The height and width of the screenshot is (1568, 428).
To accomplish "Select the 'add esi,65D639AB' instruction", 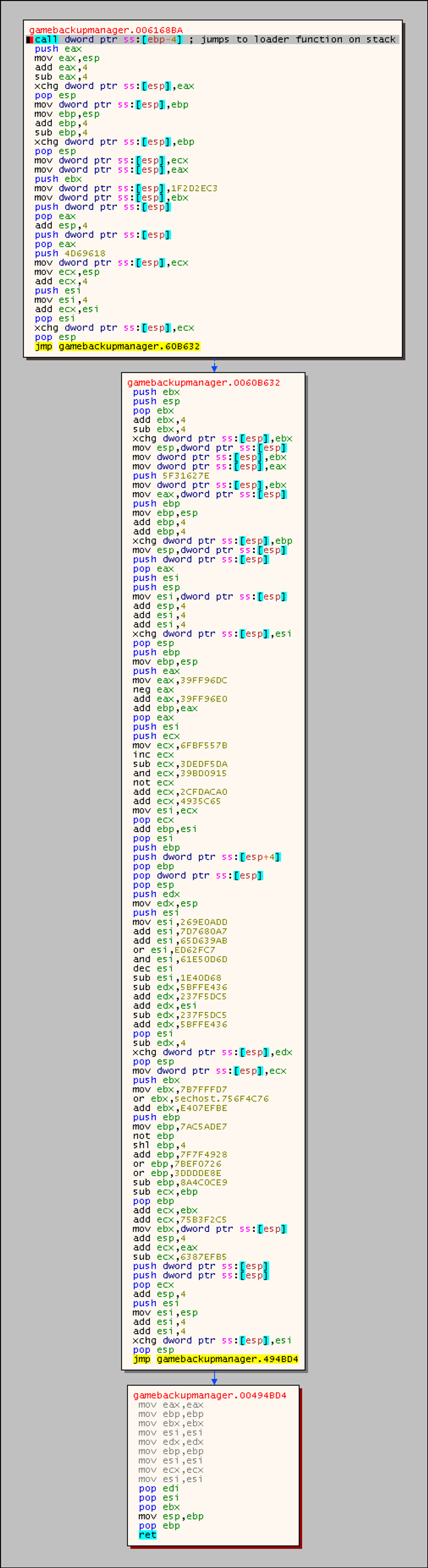I will tap(179, 940).
